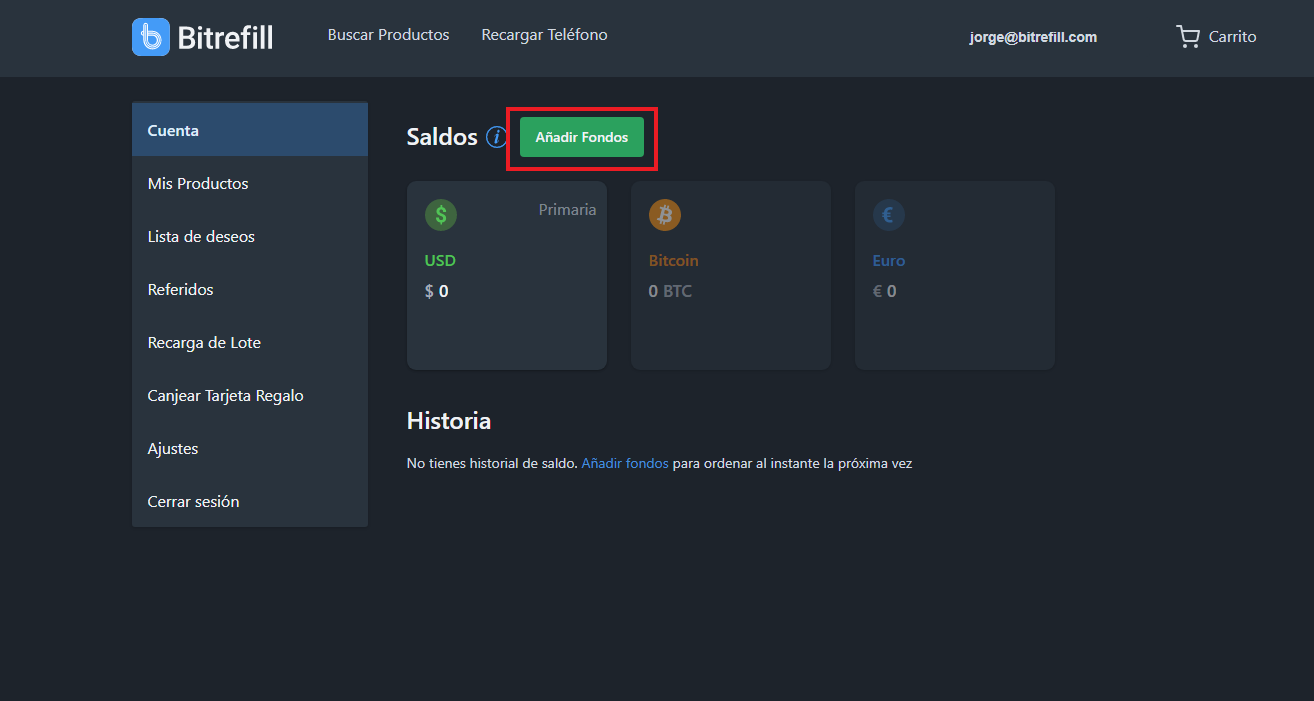The image size is (1314, 701).
Task: Click the blue Euro icon
Action: pyautogui.click(x=889, y=214)
